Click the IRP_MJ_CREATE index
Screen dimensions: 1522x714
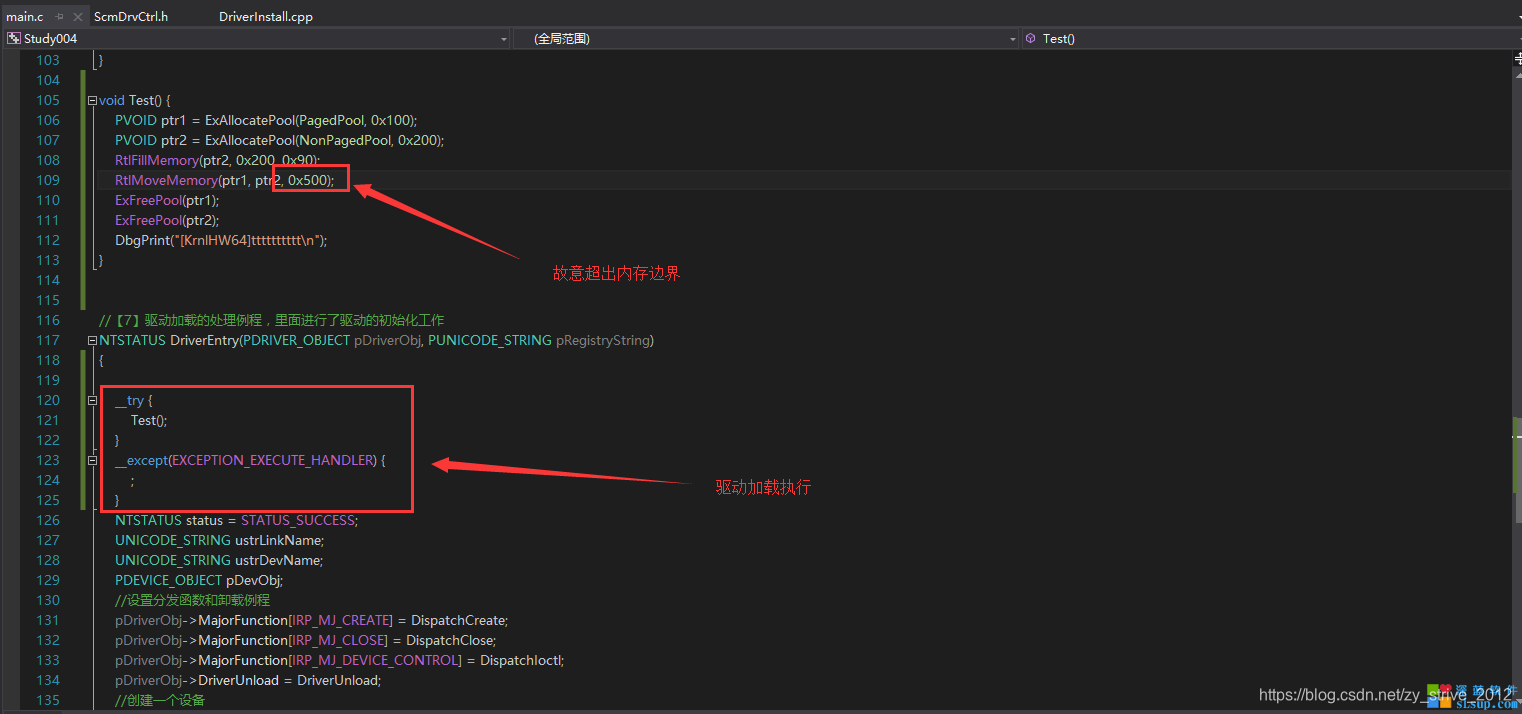tap(341, 620)
